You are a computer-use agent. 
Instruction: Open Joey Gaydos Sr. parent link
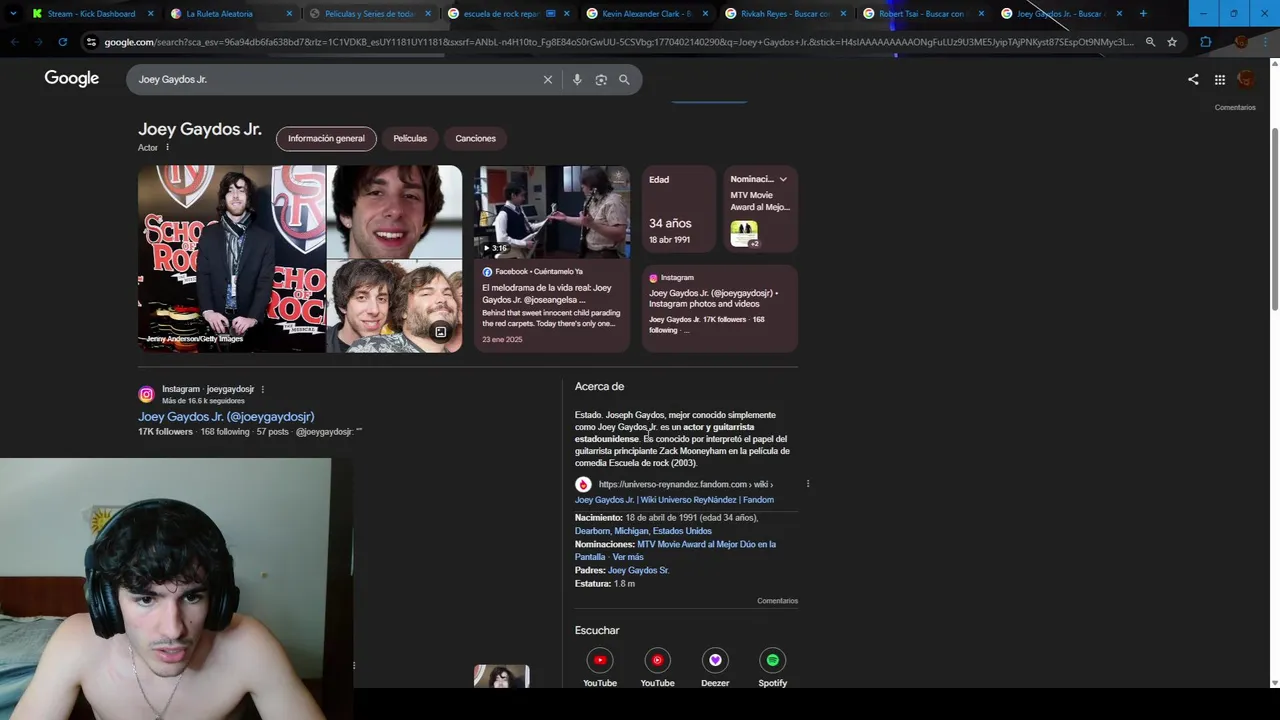pos(638,570)
